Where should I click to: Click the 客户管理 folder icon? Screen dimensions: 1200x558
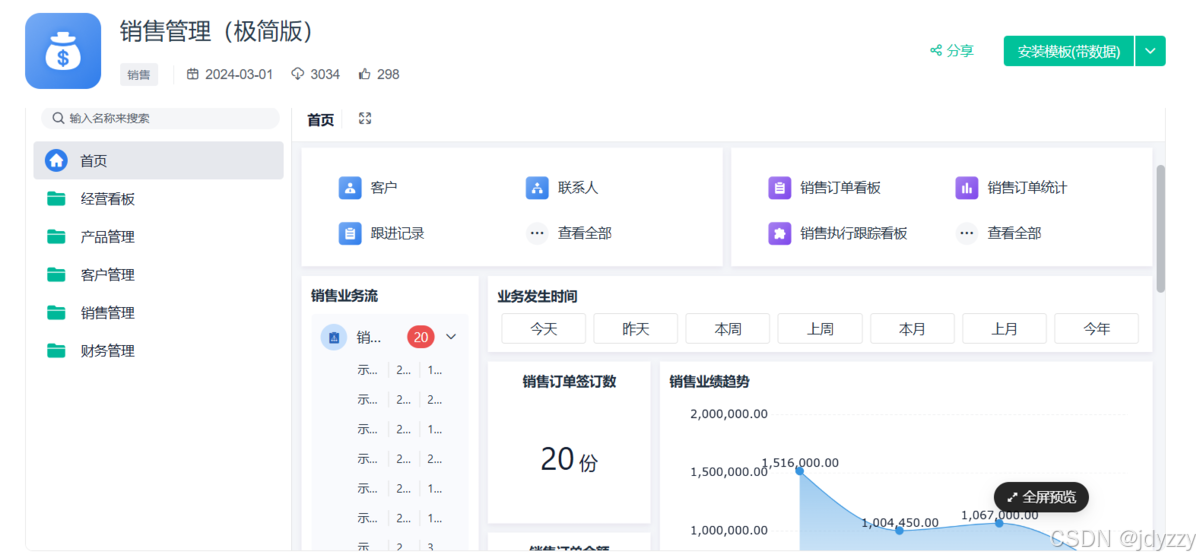click(x=56, y=274)
